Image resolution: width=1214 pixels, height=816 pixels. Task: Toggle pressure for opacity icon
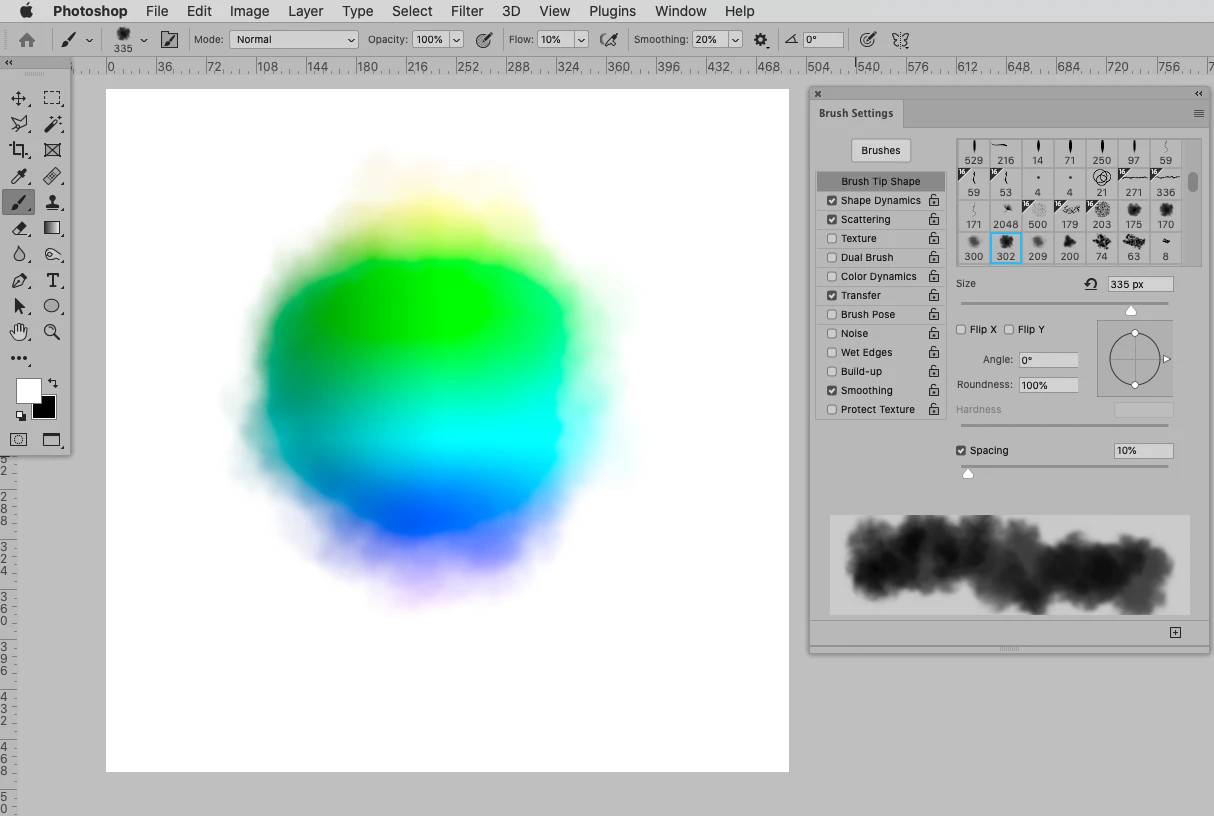pyautogui.click(x=484, y=40)
